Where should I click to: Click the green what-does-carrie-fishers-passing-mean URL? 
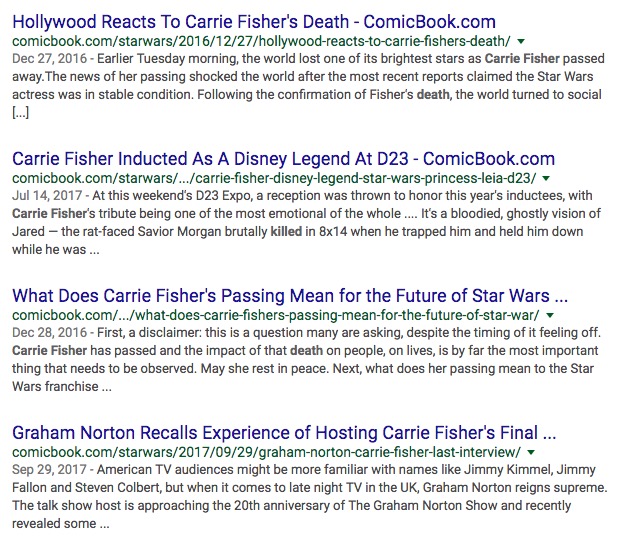pyautogui.click(x=275, y=316)
